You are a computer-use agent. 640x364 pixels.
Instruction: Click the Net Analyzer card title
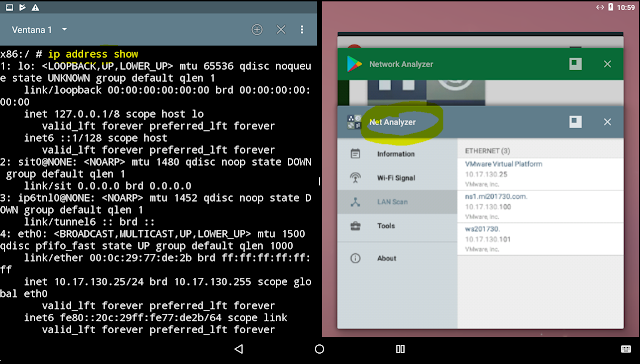(x=393, y=122)
